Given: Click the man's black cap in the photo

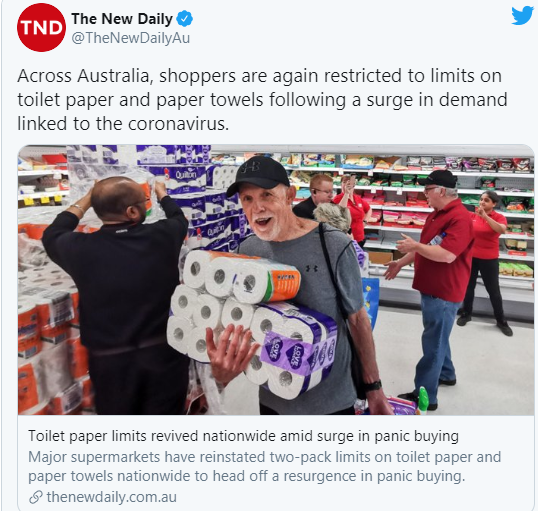Looking at the screenshot, I should [258, 174].
